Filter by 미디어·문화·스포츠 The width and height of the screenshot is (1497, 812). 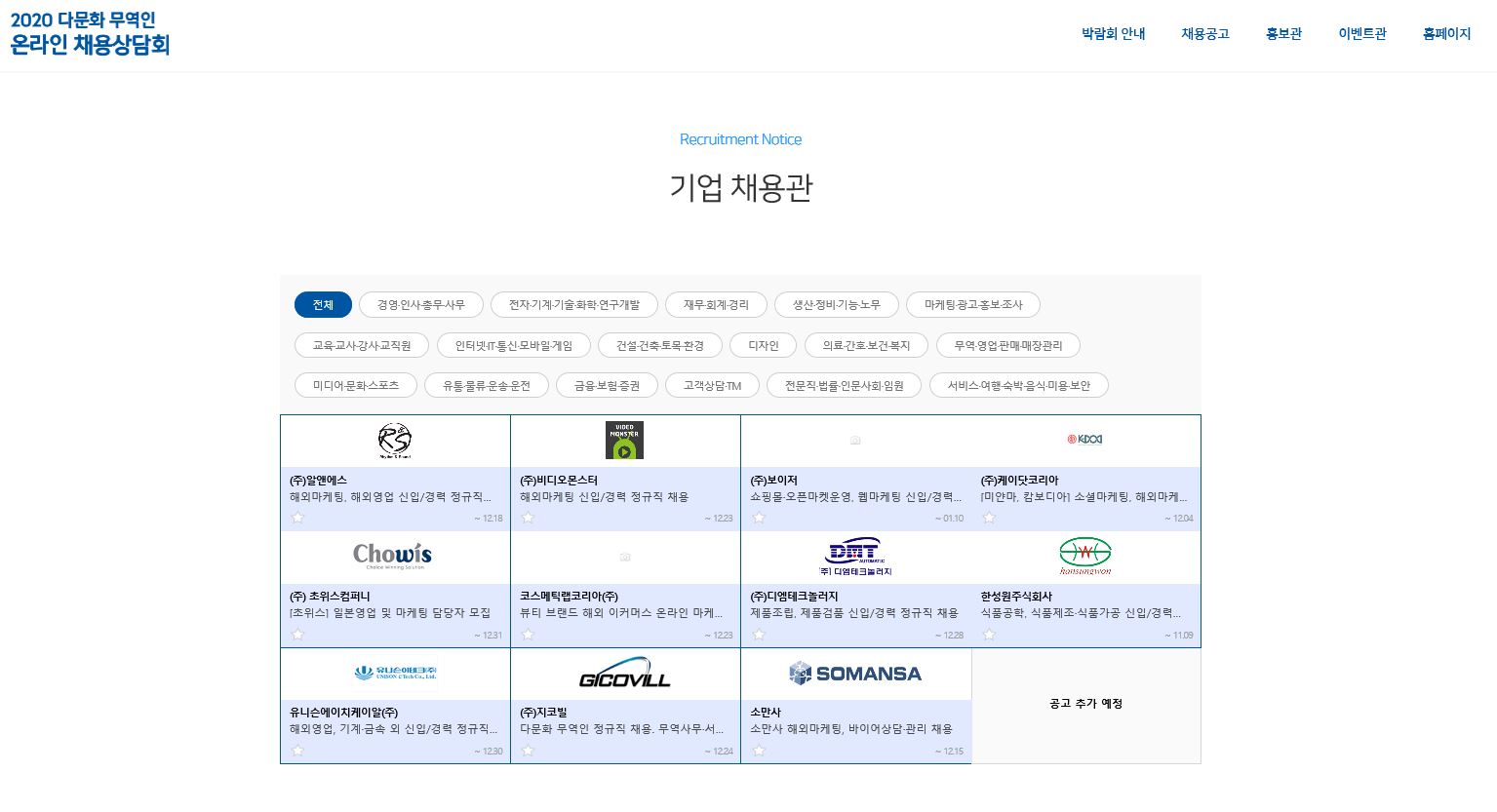pos(356,385)
